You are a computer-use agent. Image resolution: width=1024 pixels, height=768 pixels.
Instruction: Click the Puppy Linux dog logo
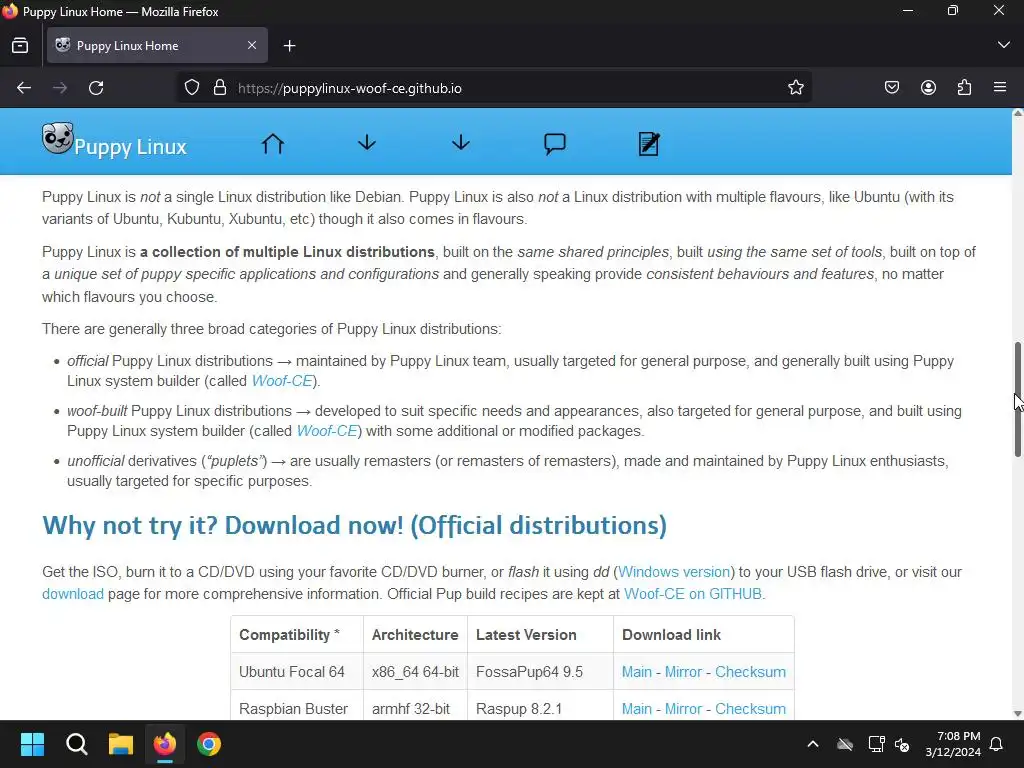(57, 138)
